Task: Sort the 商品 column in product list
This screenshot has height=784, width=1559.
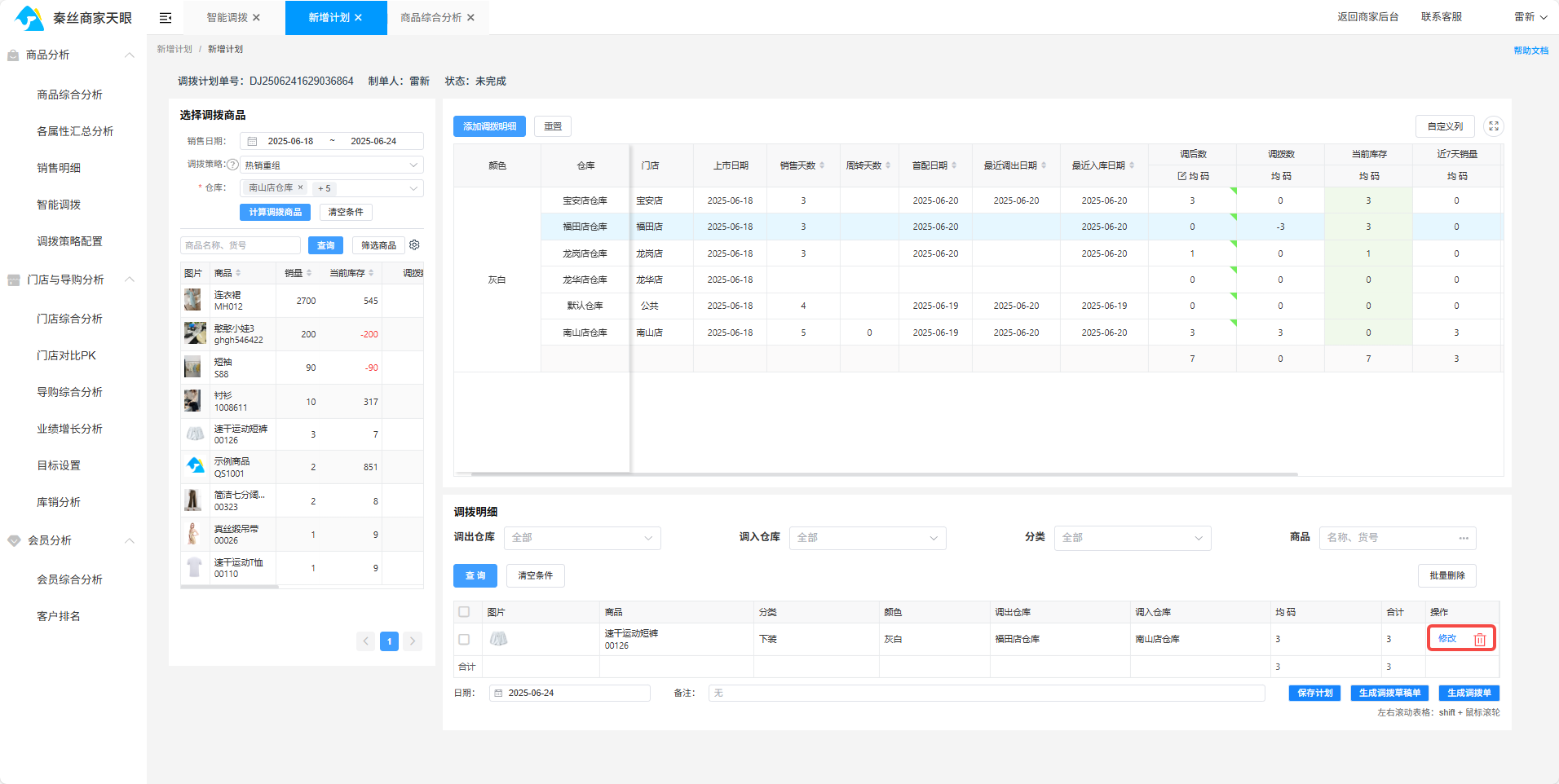Action: 238,273
